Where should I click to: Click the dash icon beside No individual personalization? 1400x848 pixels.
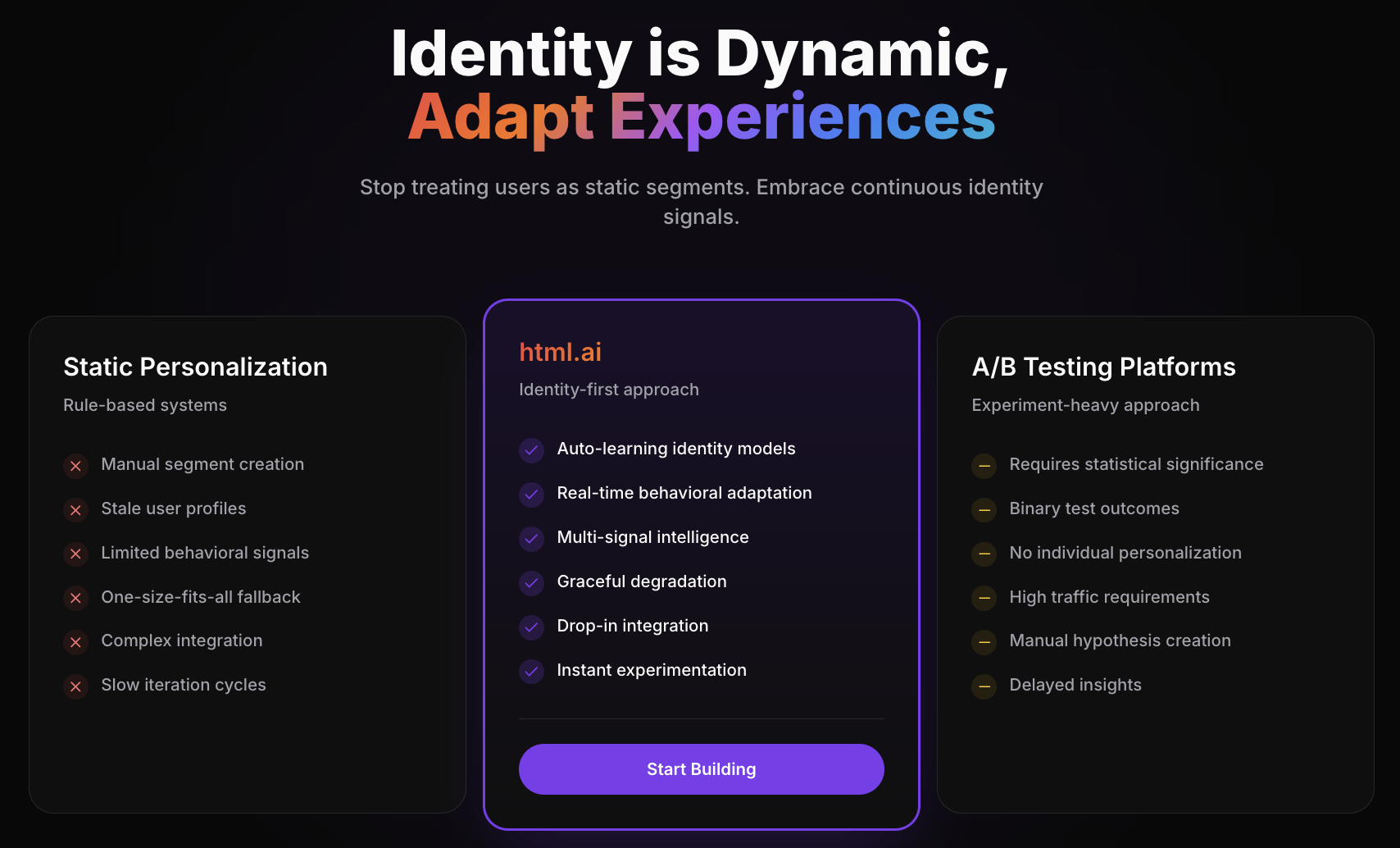click(x=984, y=554)
